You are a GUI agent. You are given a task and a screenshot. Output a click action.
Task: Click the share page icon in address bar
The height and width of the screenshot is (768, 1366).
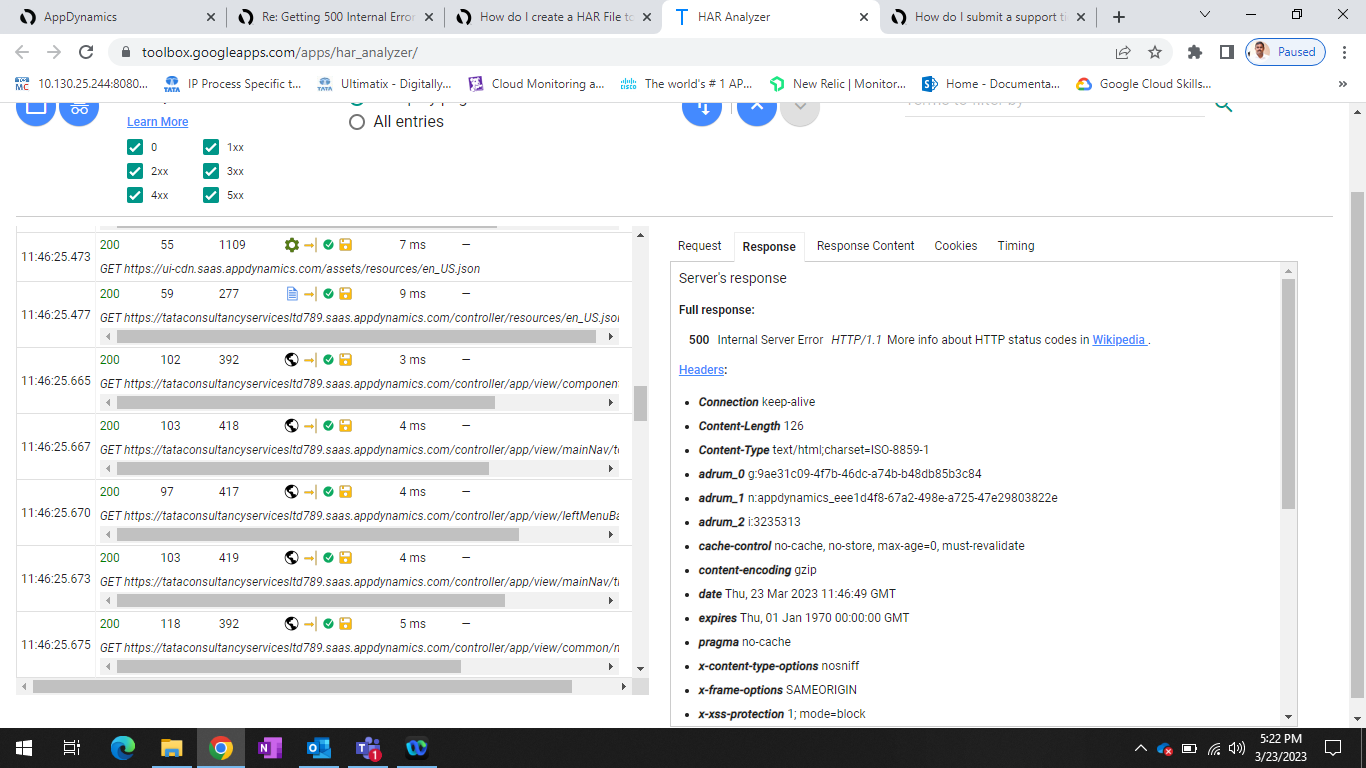coord(1123,52)
